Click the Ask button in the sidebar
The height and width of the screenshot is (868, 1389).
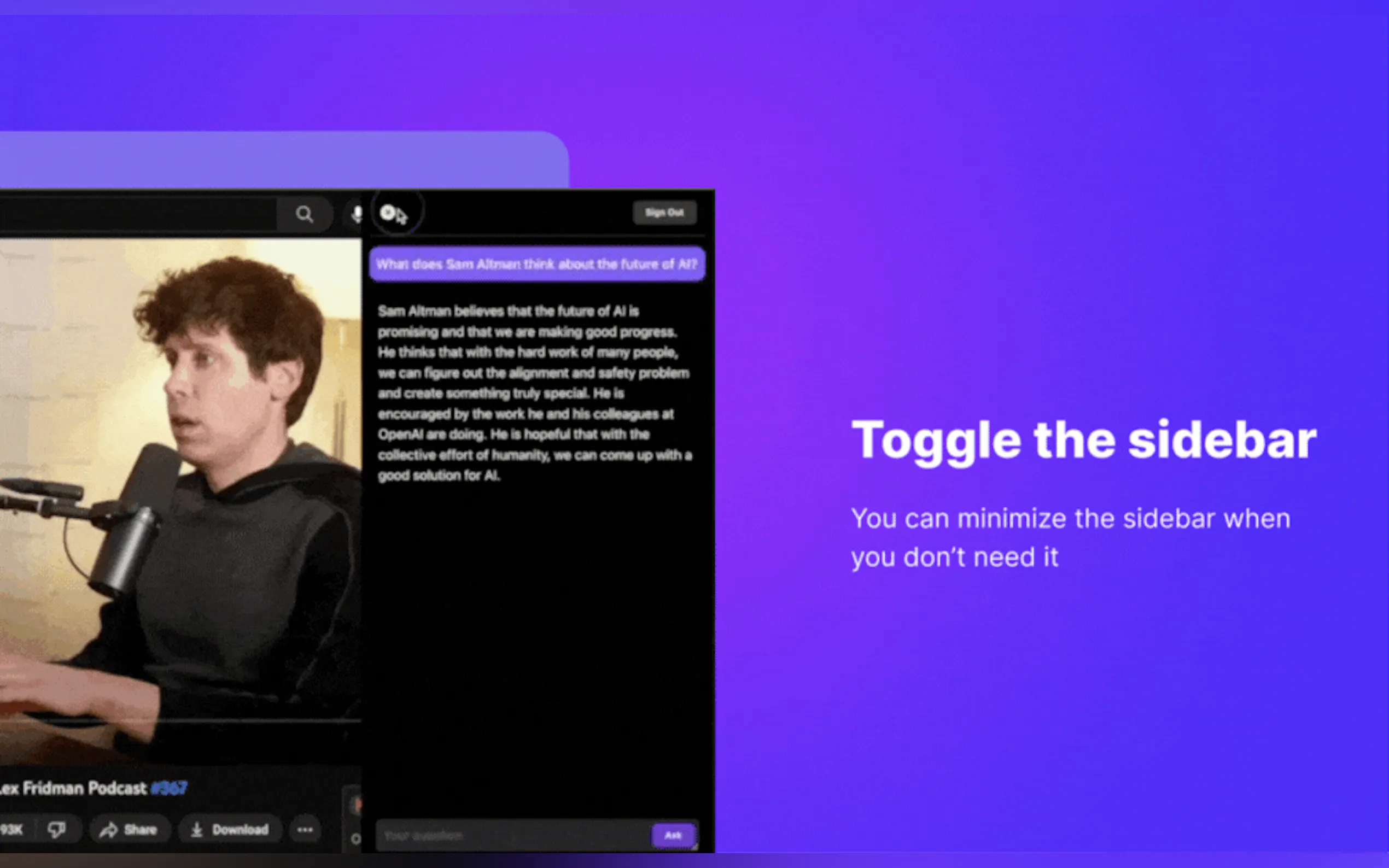click(x=673, y=835)
